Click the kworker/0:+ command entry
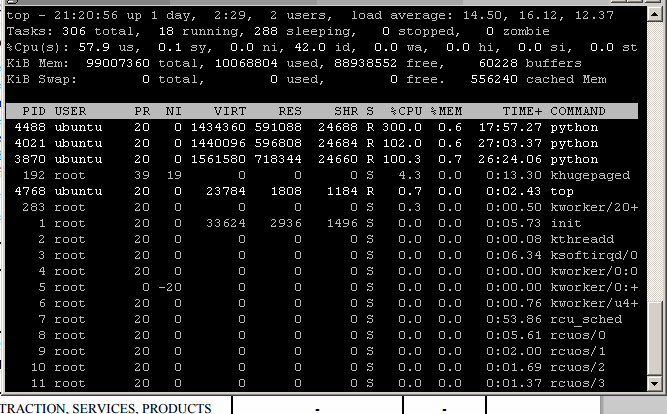Image resolution: width=667 pixels, height=414 pixels. coord(594,288)
